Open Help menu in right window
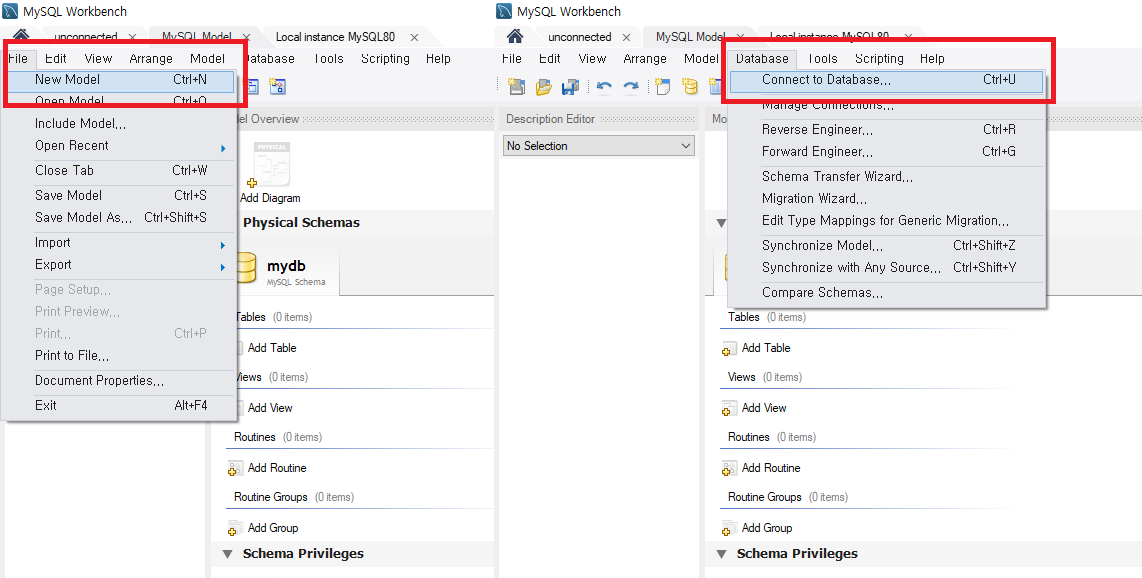Image resolution: width=1142 pixels, height=578 pixels. pos(932,59)
